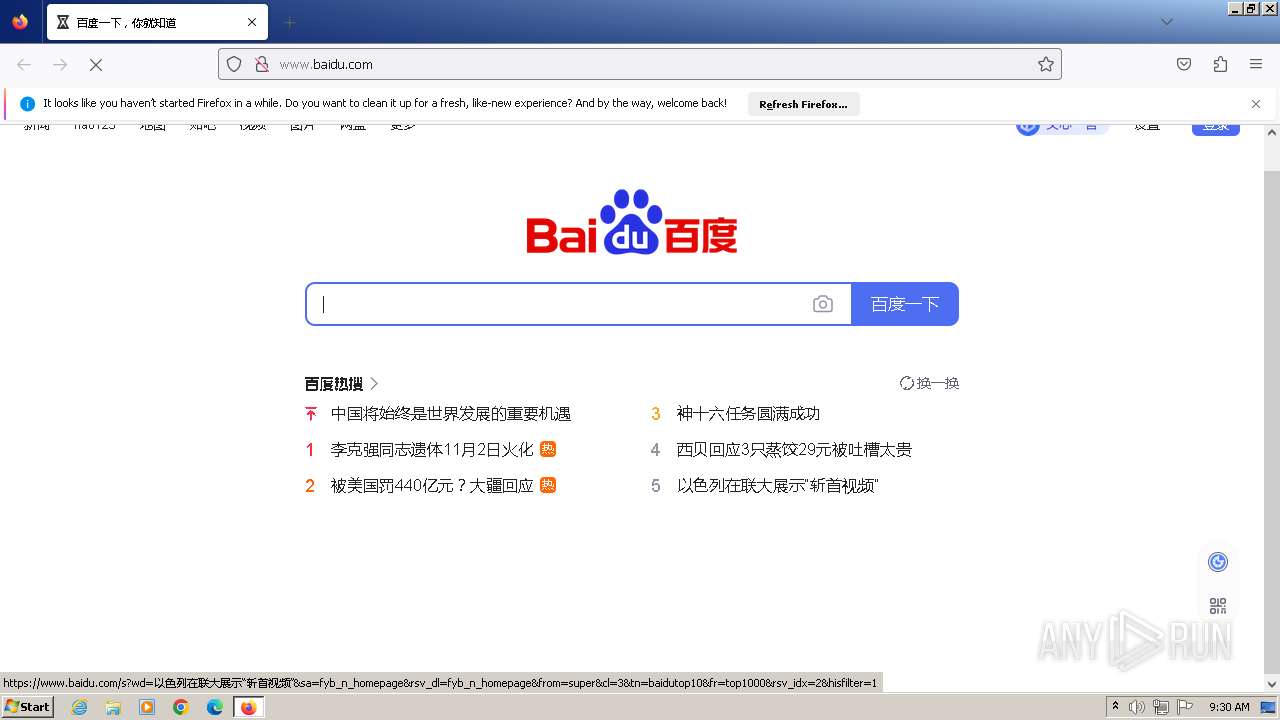Image resolution: width=1280 pixels, height=720 pixels.
Task: Click the volume speaker tray icon
Action: click(1137, 707)
